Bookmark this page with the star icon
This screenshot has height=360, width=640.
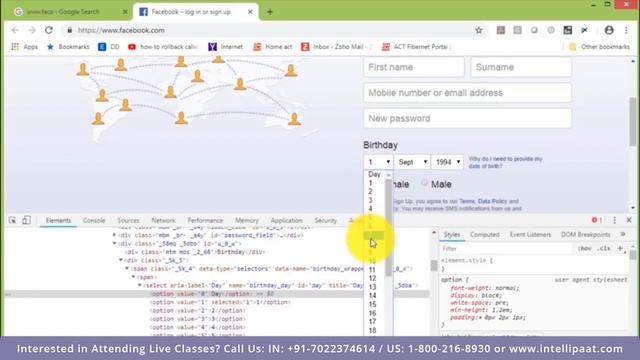479,30
